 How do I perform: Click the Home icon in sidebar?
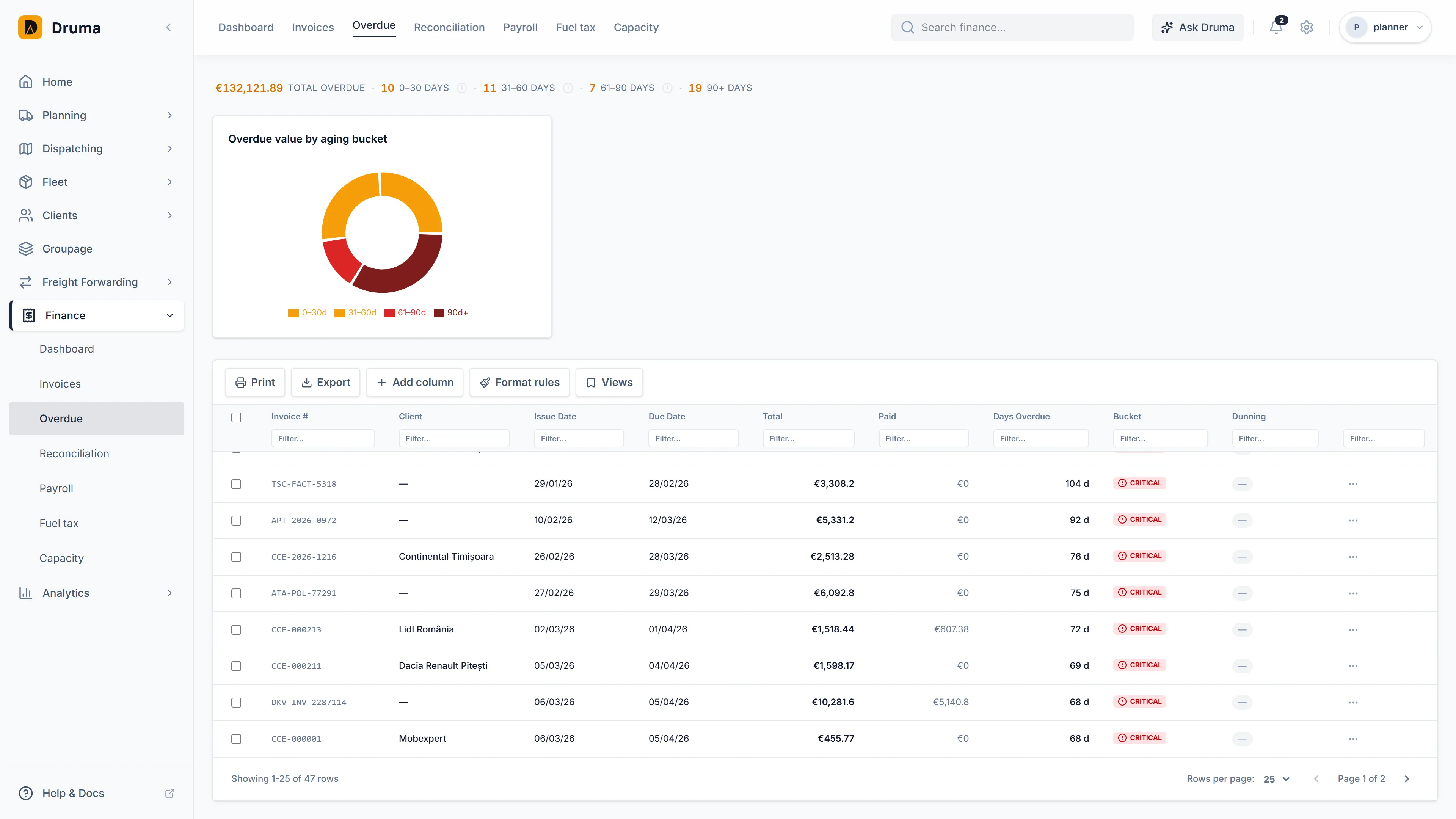25,82
